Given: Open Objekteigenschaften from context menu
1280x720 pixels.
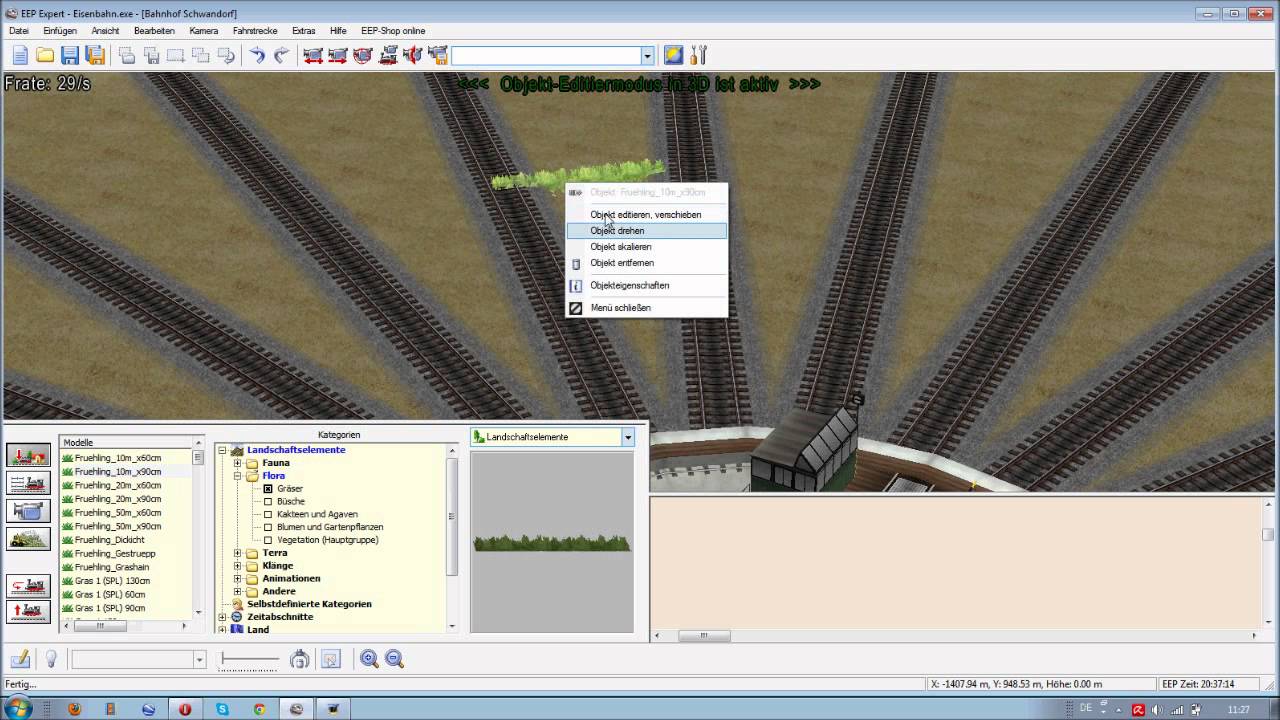Looking at the screenshot, I should click(x=647, y=286).
